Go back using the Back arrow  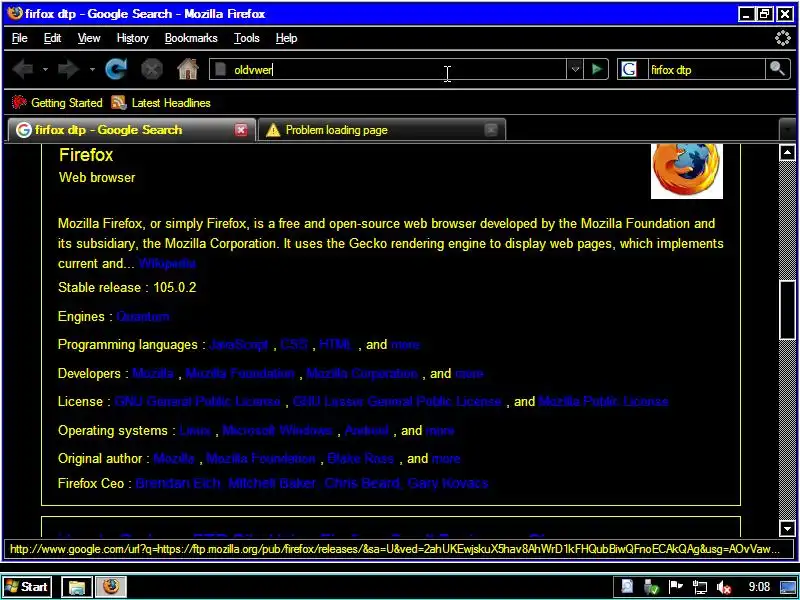[22, 69]
